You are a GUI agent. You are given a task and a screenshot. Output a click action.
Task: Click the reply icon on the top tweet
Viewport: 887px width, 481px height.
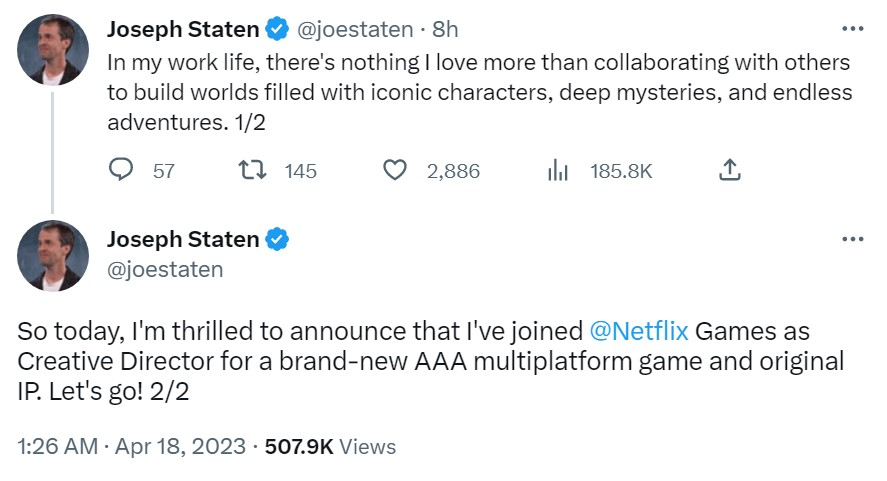pyautogui.click(x=121, y=171)
